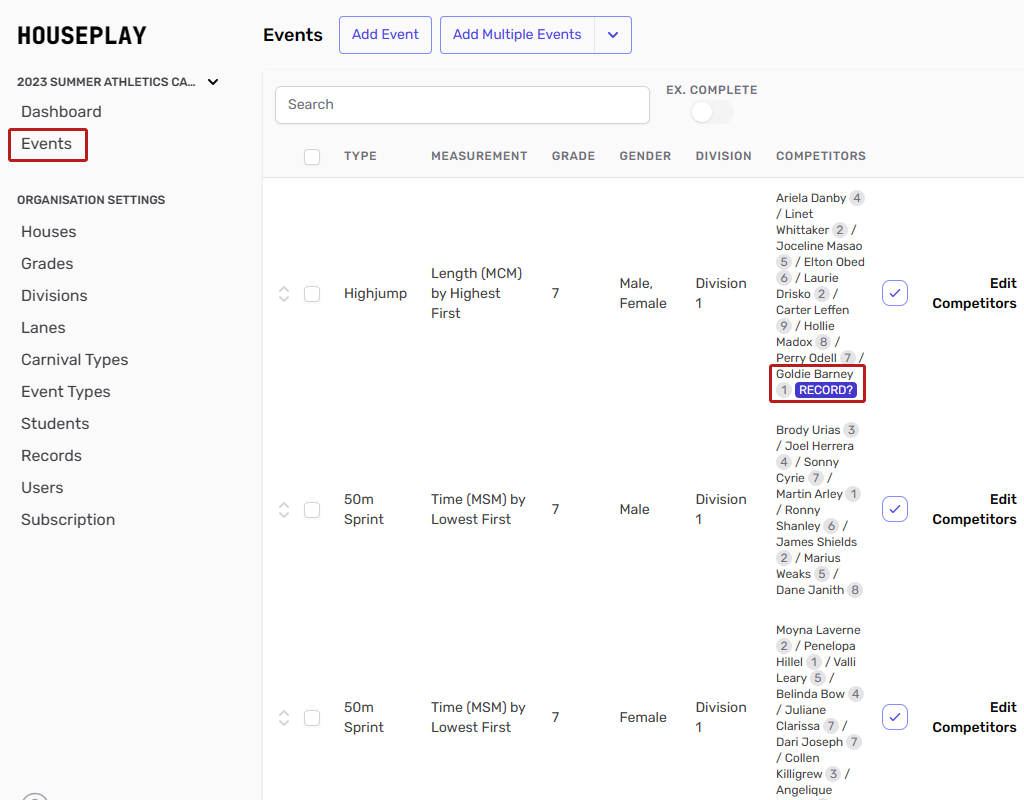Image resolution: width=1024 pixels, height=800 pixels.
Task: Click the RECORD? badge next to Goldie Barney
Action: (x=826, y=390)
